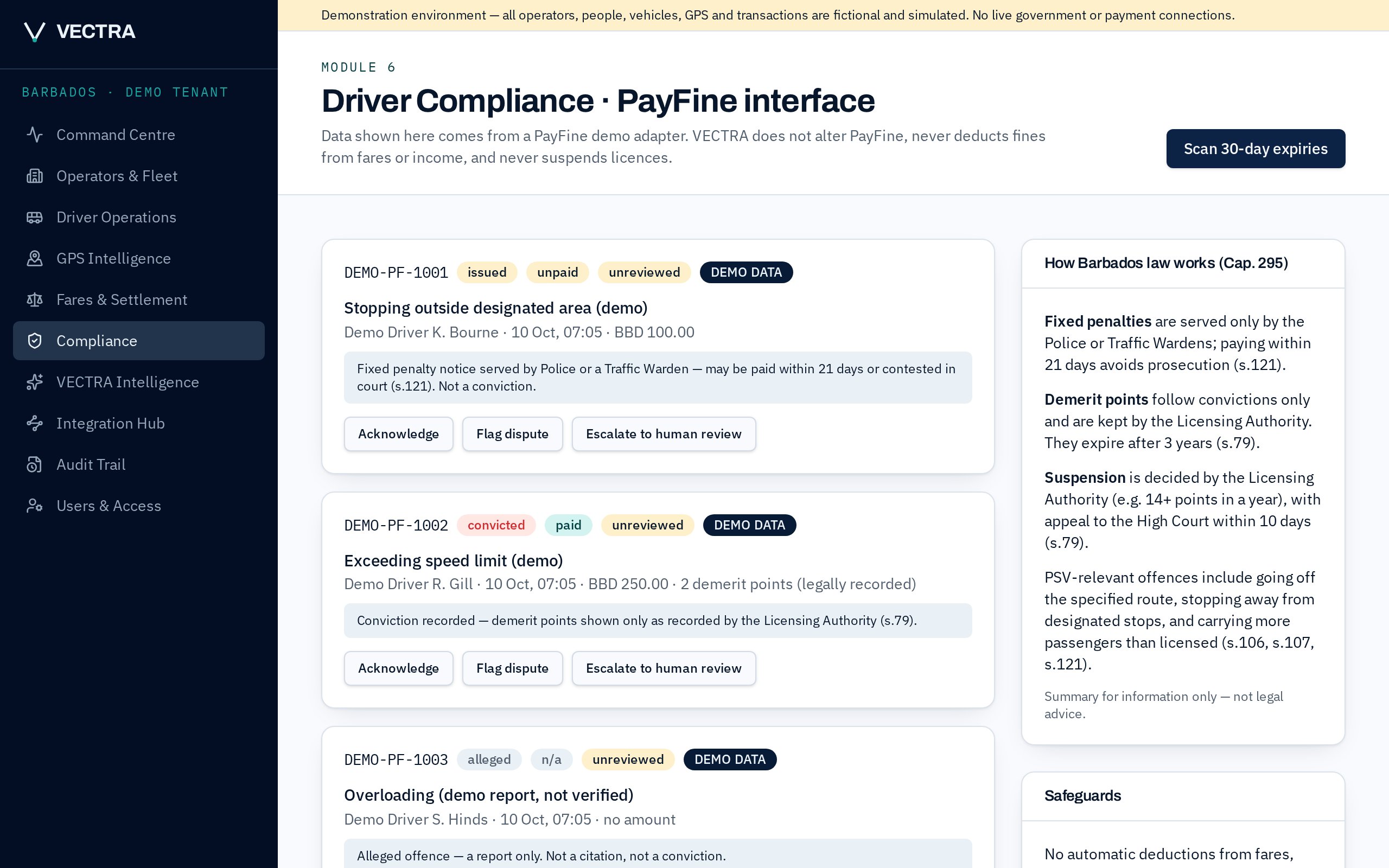View the Audit Trail page
This screenshot has height=868, width=1389.
(139, 465)
